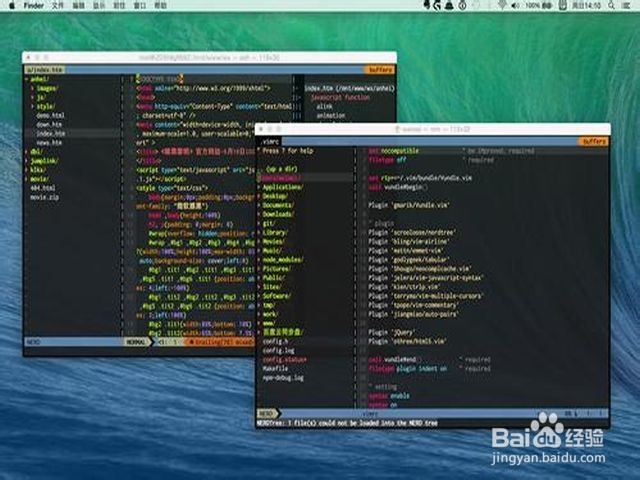Select the Music/ directory
Image resolution: width=640 pixels, height=480 pixels.
point(271,251)
